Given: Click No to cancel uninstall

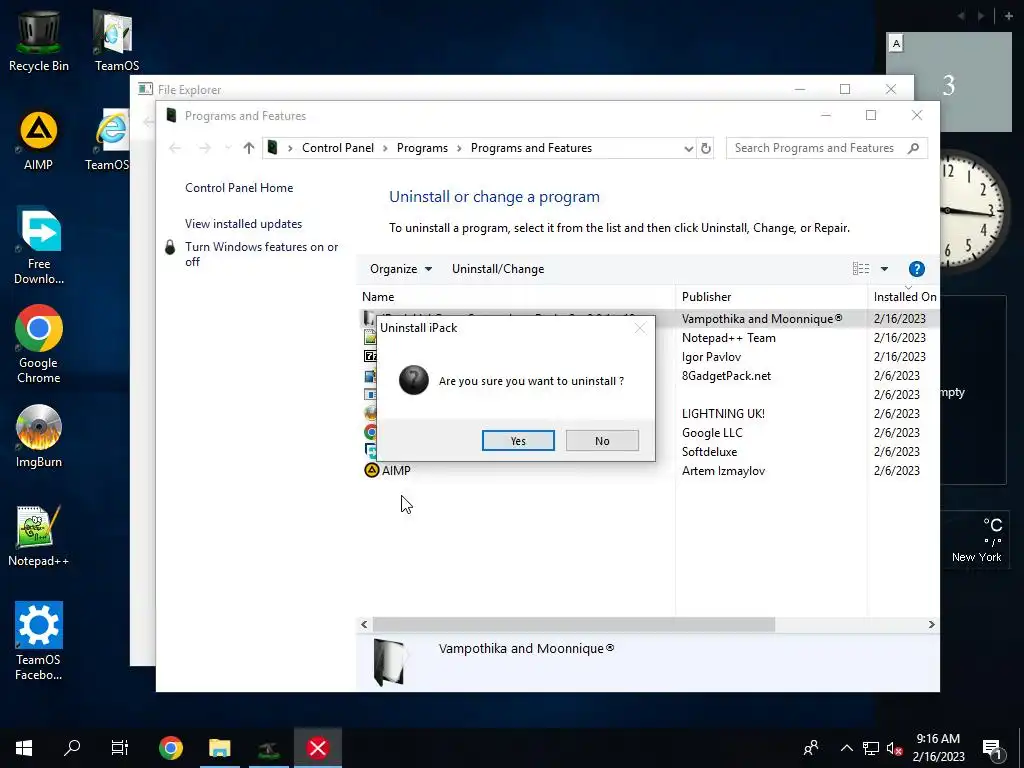Looking at the screenshot, I should click(602, 441).
